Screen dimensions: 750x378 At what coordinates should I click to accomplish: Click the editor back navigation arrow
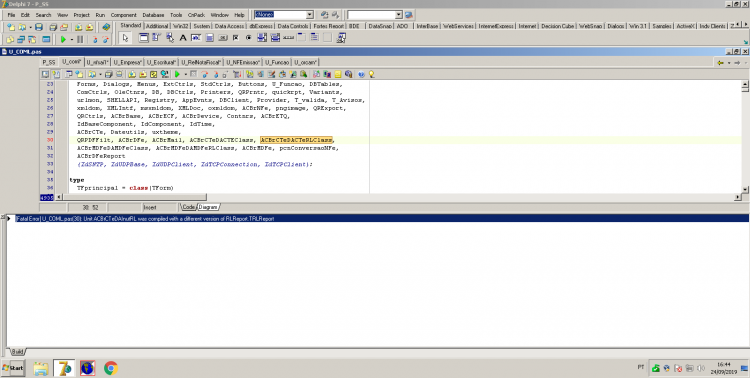(x=720, y=63)
